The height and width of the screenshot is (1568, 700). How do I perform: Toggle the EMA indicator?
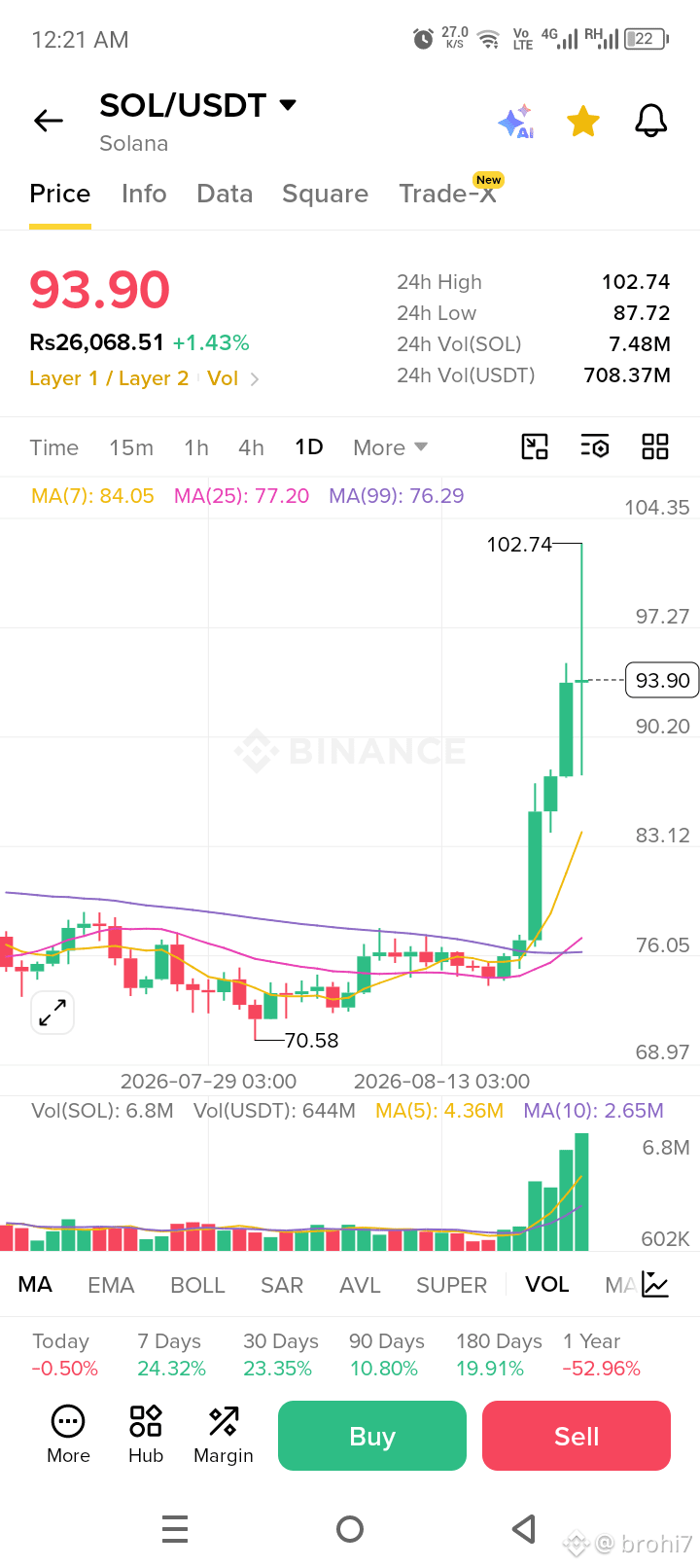tap(111, 1285)
